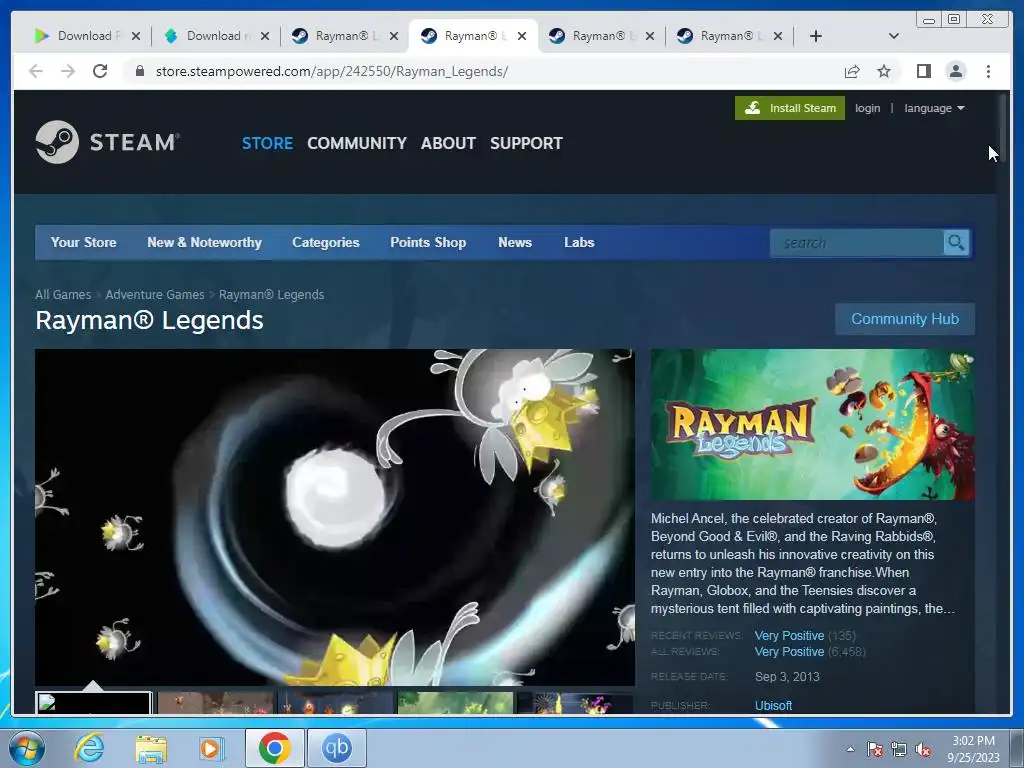The image size is (1024, 768).
Task: Open the Categories menu
Action: click(x=326, y=242)
